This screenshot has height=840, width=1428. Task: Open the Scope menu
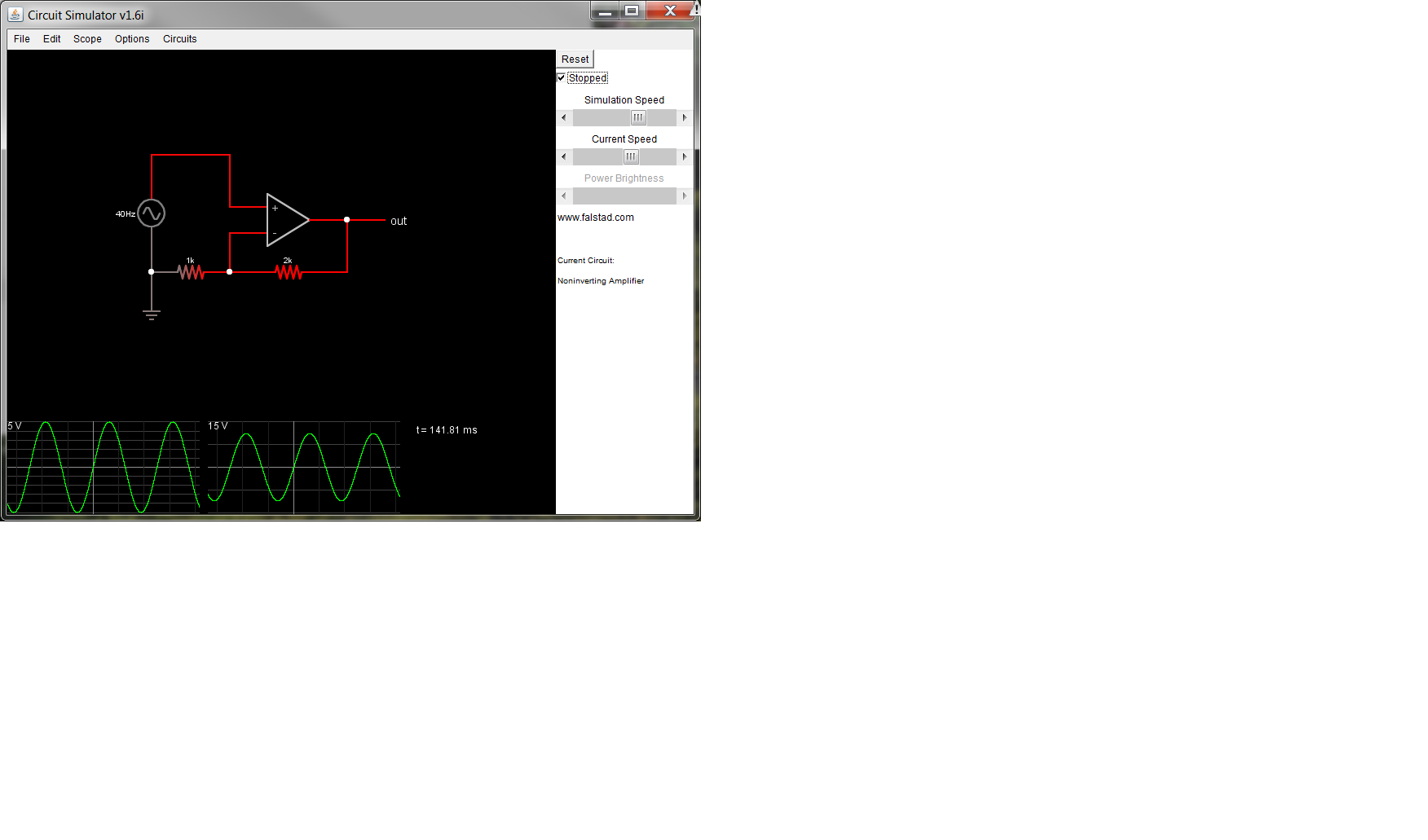[x=87, y=39]
